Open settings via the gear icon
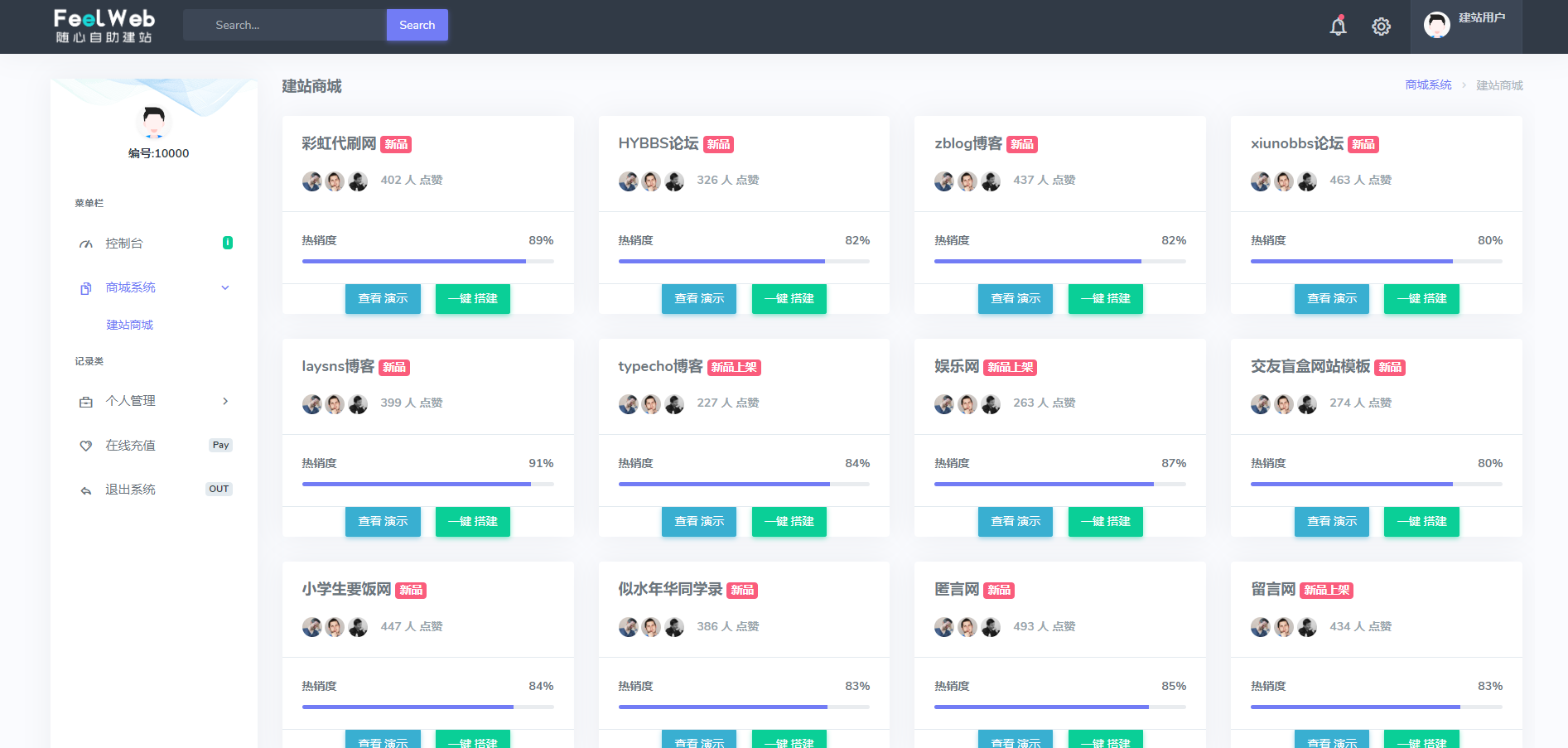The height and width of the screenshot is (748, 1568). [1381, 27]
